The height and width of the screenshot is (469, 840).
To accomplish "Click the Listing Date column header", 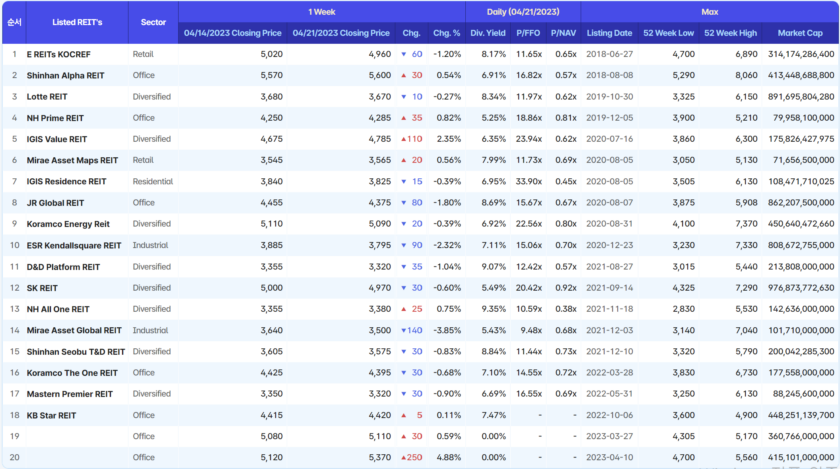I will coord(609,33).
